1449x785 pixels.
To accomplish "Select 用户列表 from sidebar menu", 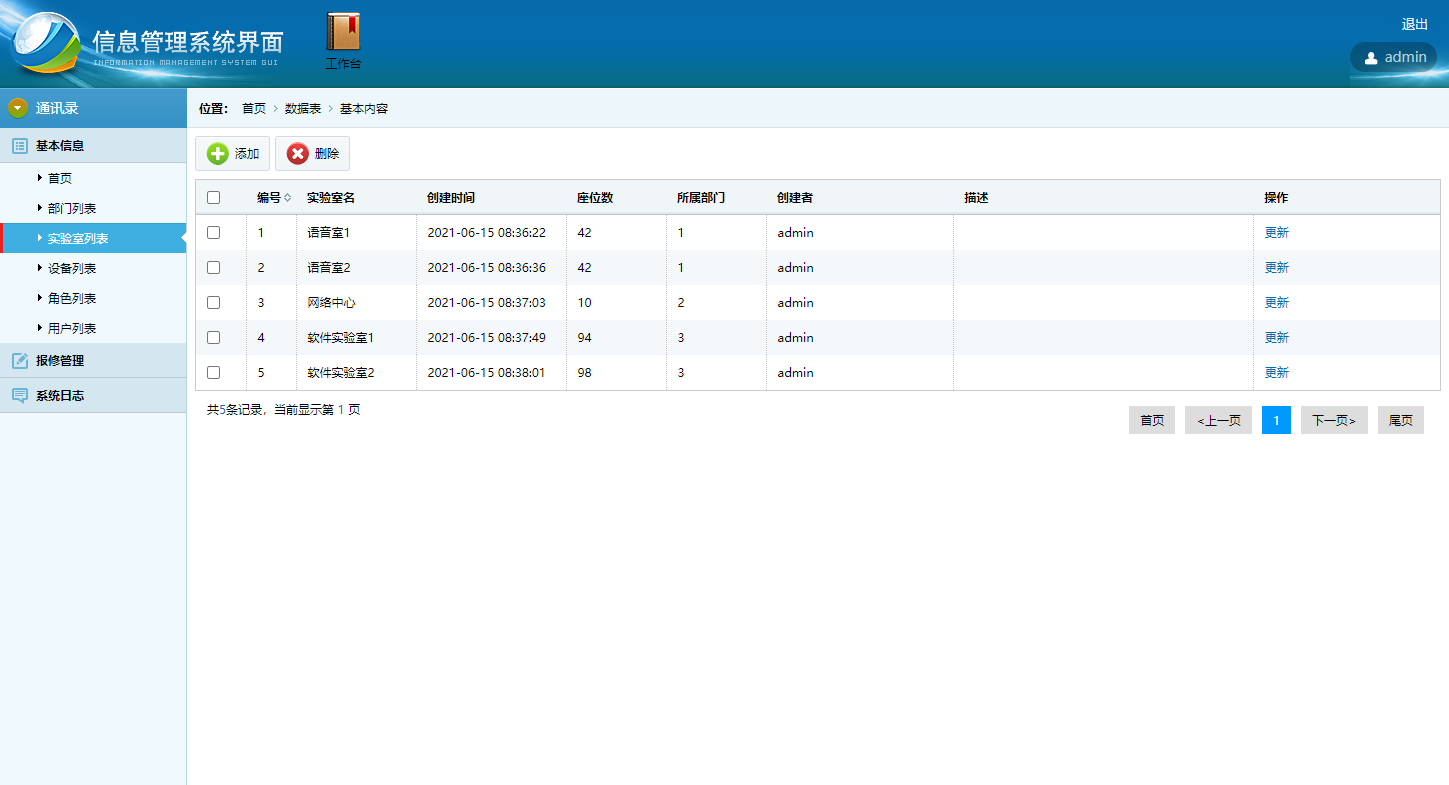I will coord(72,328).
